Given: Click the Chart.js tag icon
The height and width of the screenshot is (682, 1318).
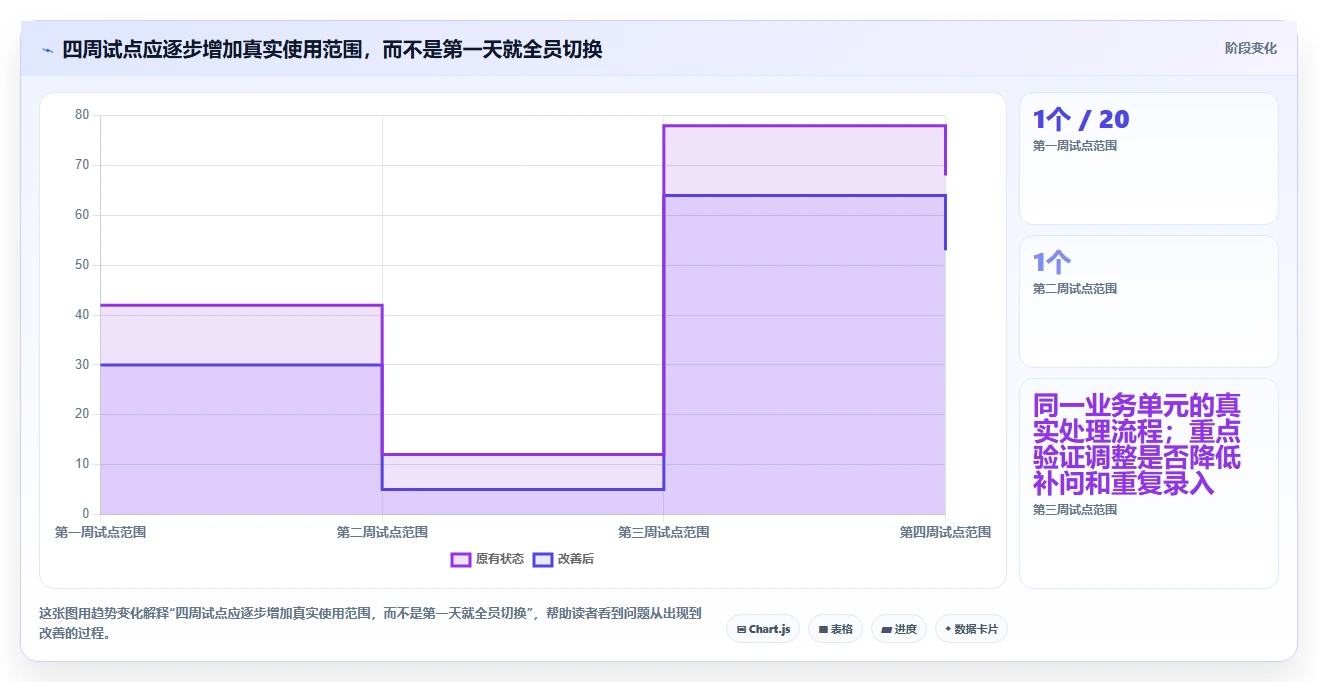Looking at the screenshot, I should pyautogui.click(x=741, y=630).
